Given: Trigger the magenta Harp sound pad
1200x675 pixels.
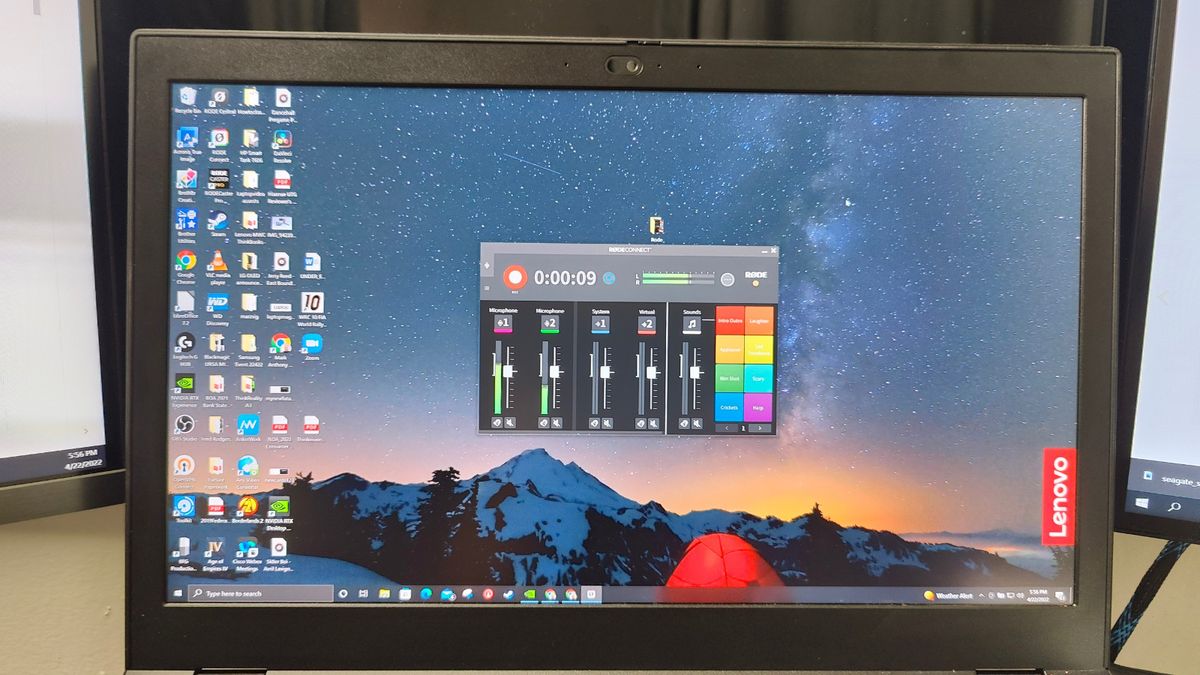Looking at the screenshot, I should pyautogui.click(x=758, y=407).
